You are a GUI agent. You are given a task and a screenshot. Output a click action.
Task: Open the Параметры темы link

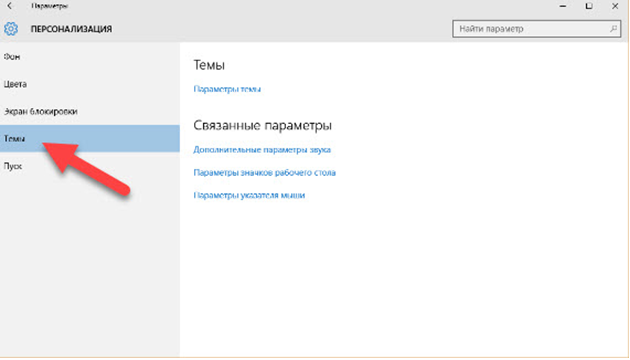pyautogui.click(x=227, y=89)
